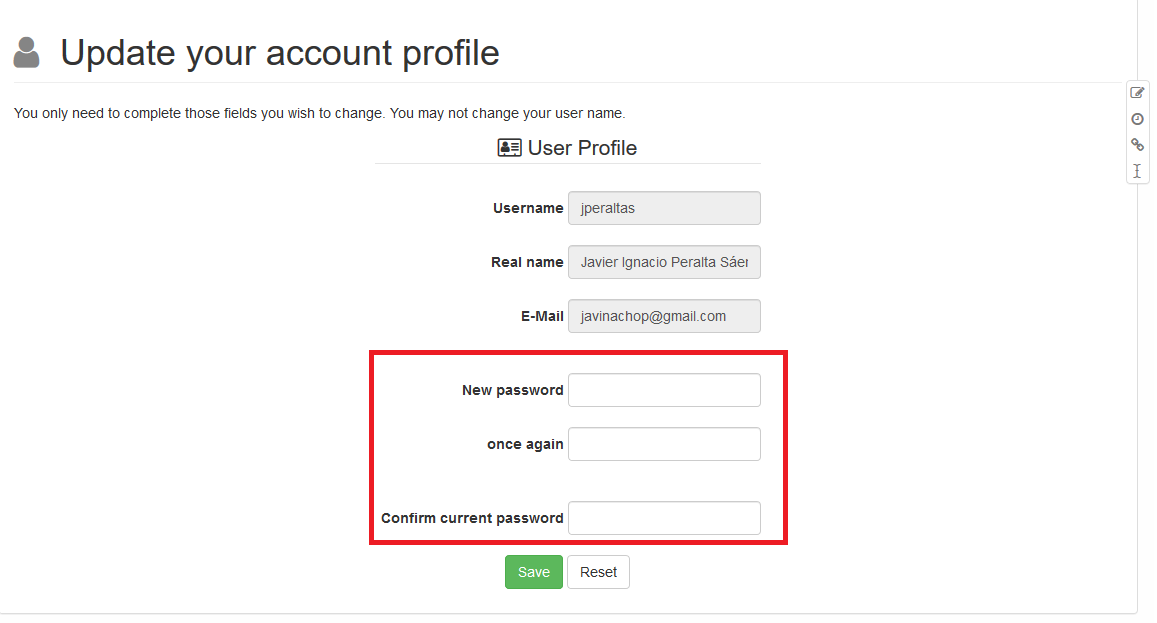The height and width of the screenshot is (623, 1157).
Task: Click the 'E-Mail' label text
Action: click(542, 316)
